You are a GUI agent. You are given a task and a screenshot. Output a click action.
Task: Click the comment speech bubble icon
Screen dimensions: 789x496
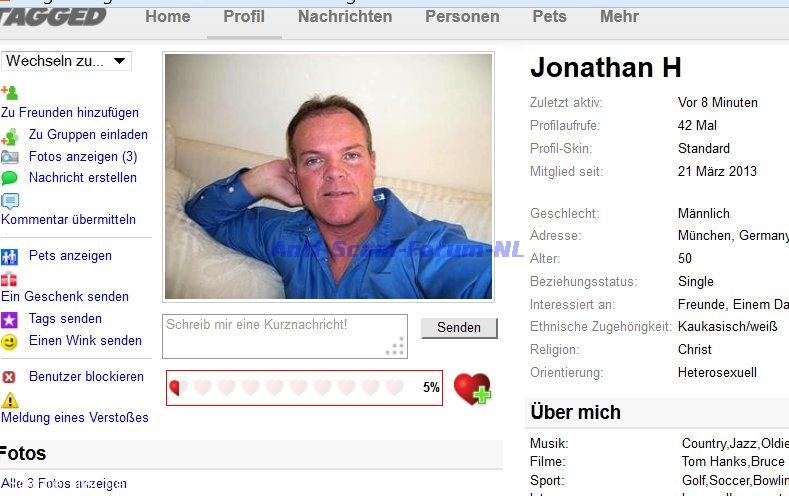click(x=10, y=201)
